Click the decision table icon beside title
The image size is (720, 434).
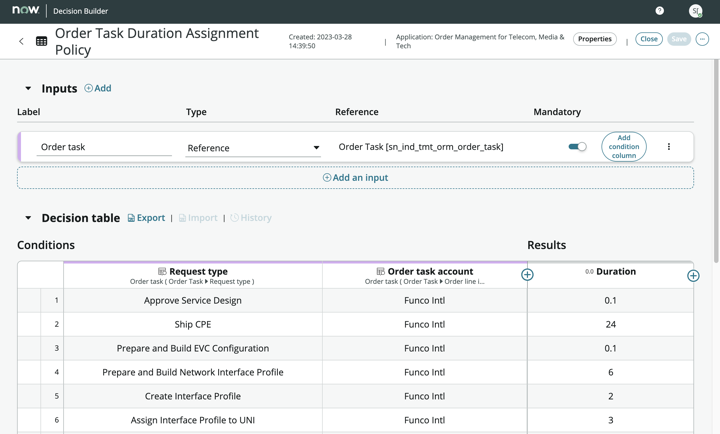point(41,41)
